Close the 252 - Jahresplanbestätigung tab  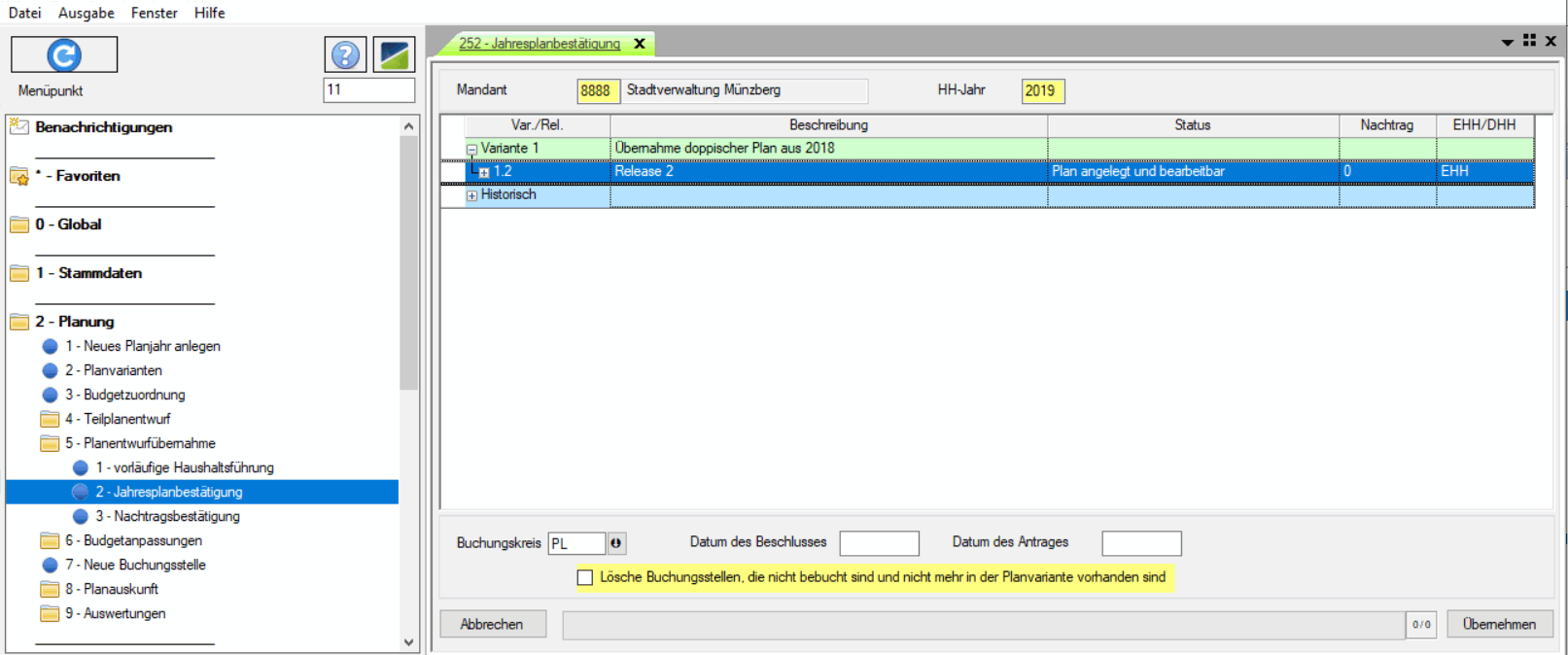[640, 44]
